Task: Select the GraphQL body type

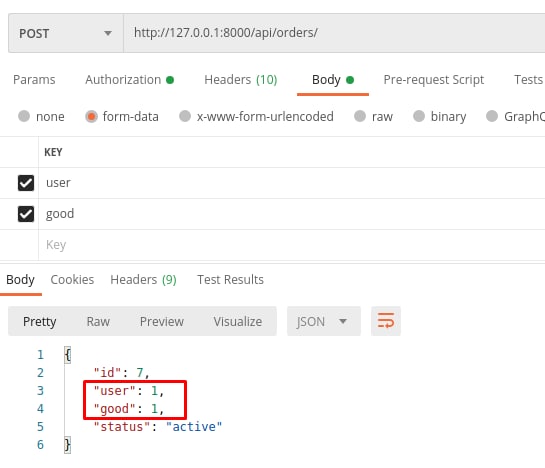Action: tap(515, 116)
